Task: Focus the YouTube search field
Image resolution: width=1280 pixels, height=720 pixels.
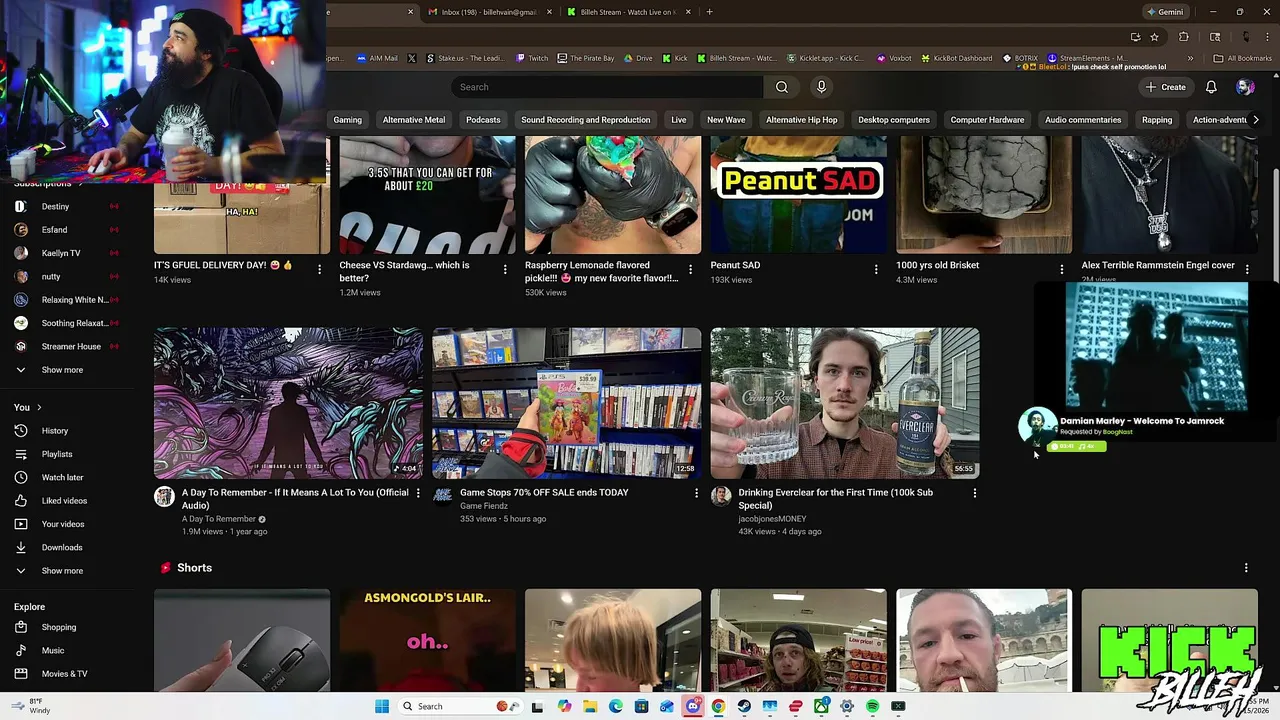Action: tap(608, 87)
